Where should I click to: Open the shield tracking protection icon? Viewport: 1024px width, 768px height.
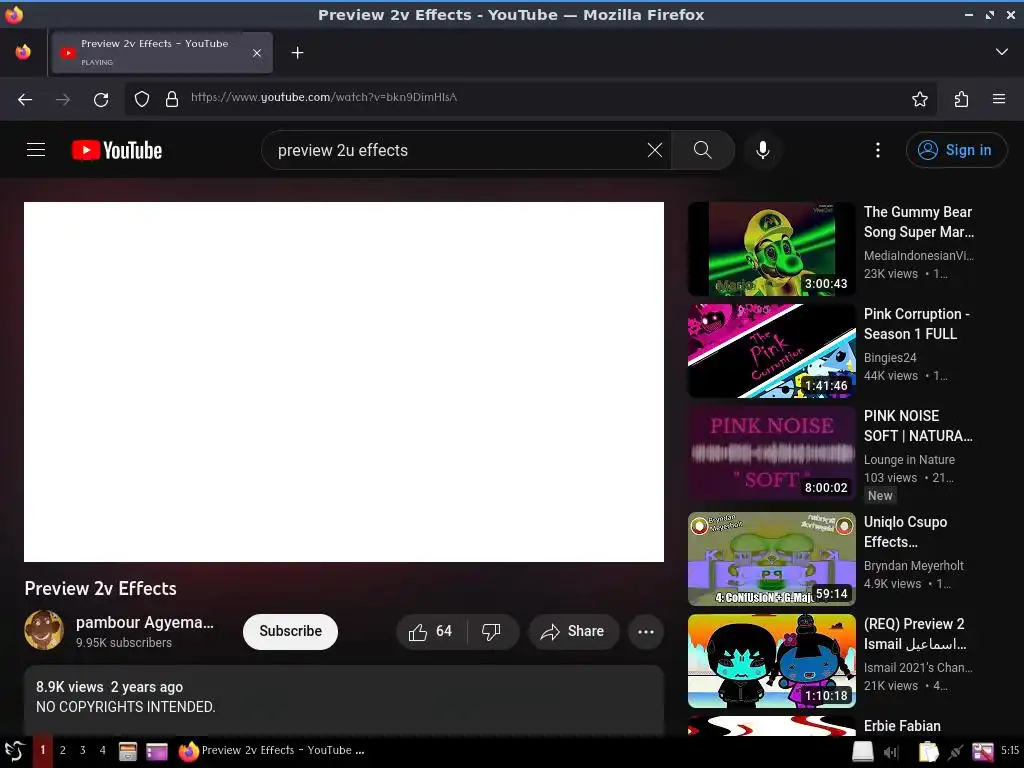point(142,99)
